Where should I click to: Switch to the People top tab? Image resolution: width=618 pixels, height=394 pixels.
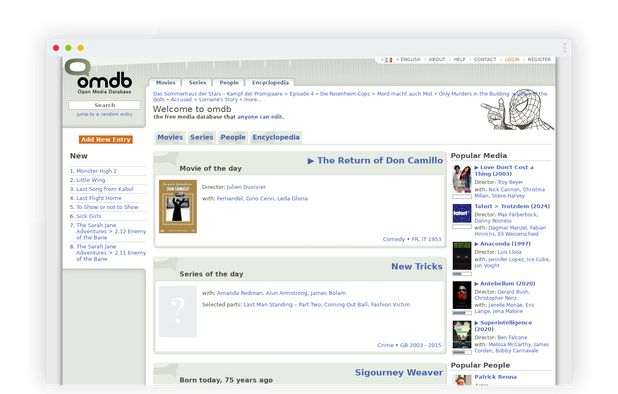click(x=229, y=83)
